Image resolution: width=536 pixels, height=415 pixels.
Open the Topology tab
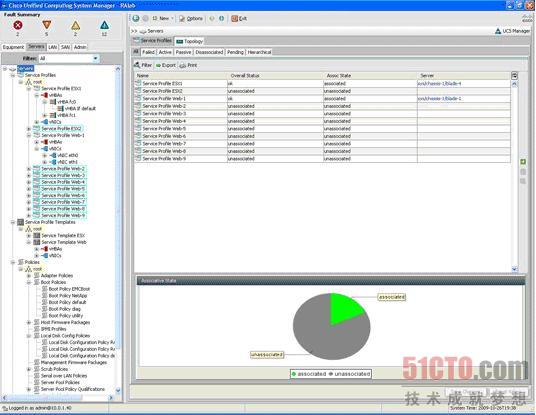(x=190, y=41)
